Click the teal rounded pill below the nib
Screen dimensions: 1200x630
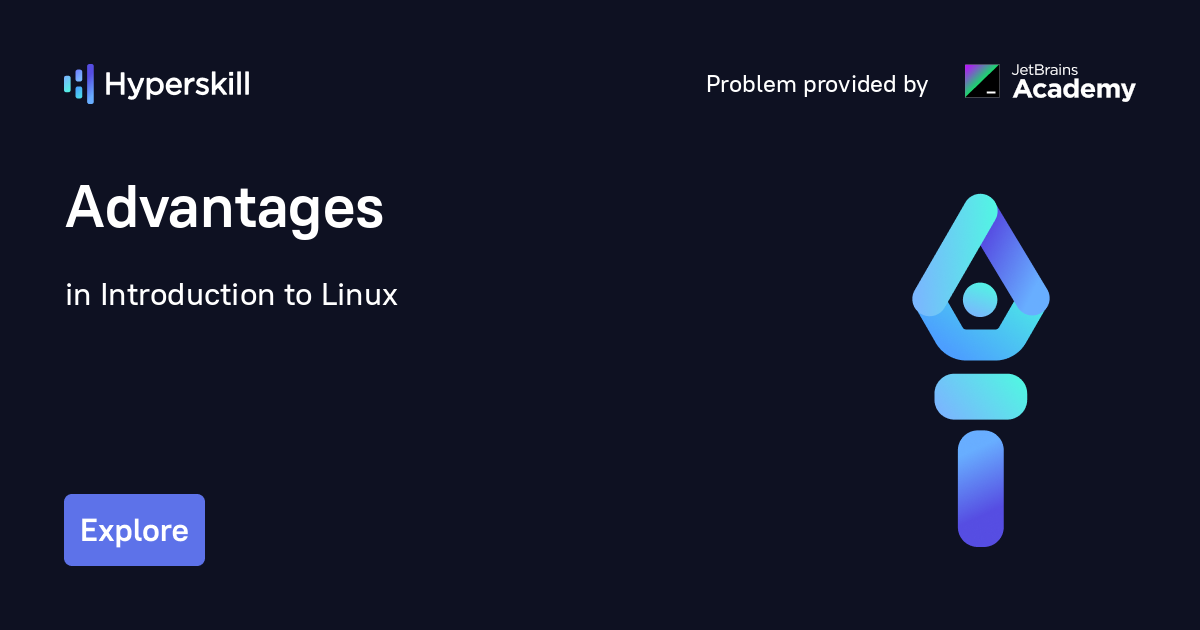(980, 396)
